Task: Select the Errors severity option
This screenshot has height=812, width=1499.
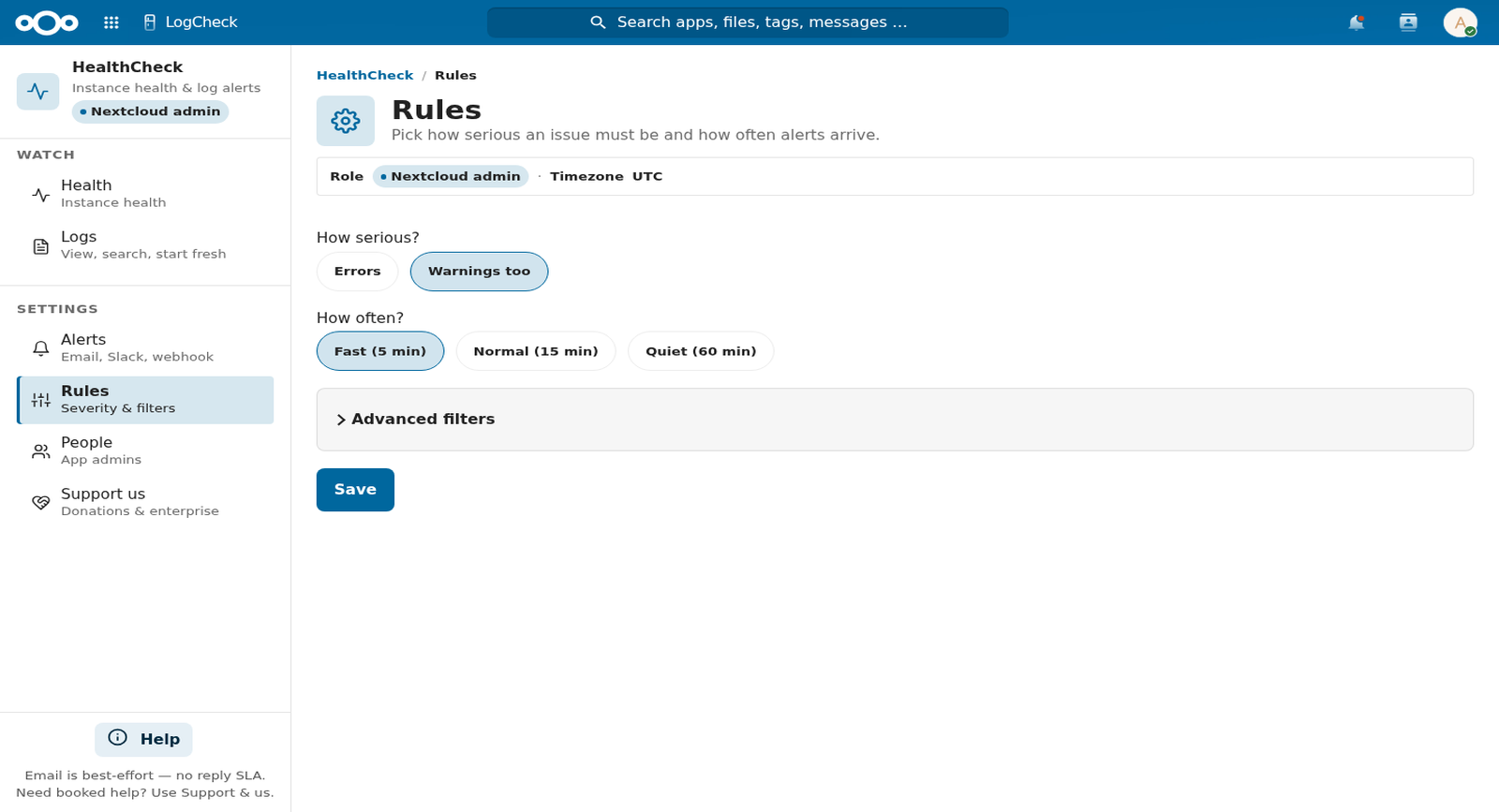Action: 358,272
